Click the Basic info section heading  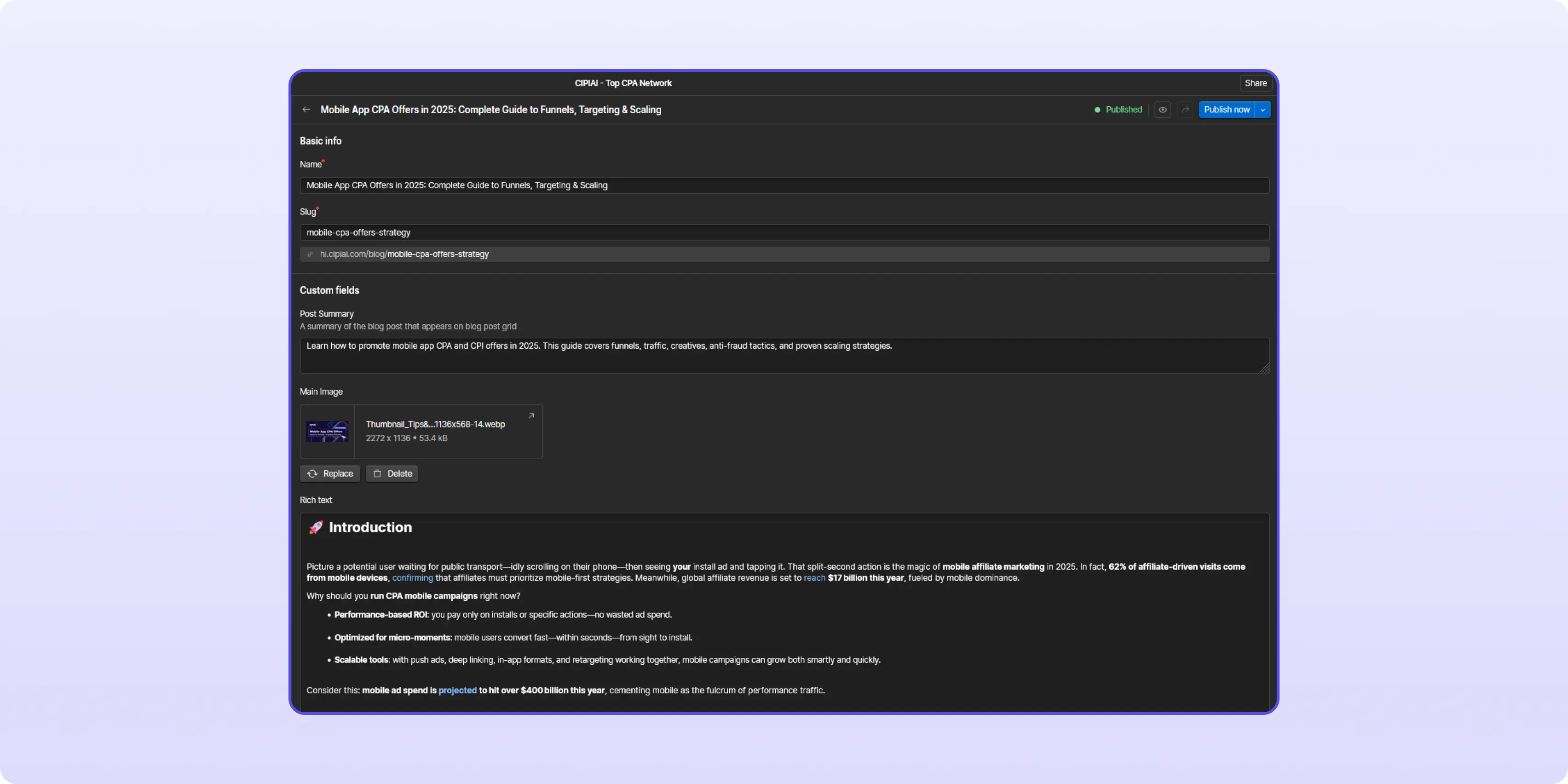pyautogui.click(x=321, y=141)
